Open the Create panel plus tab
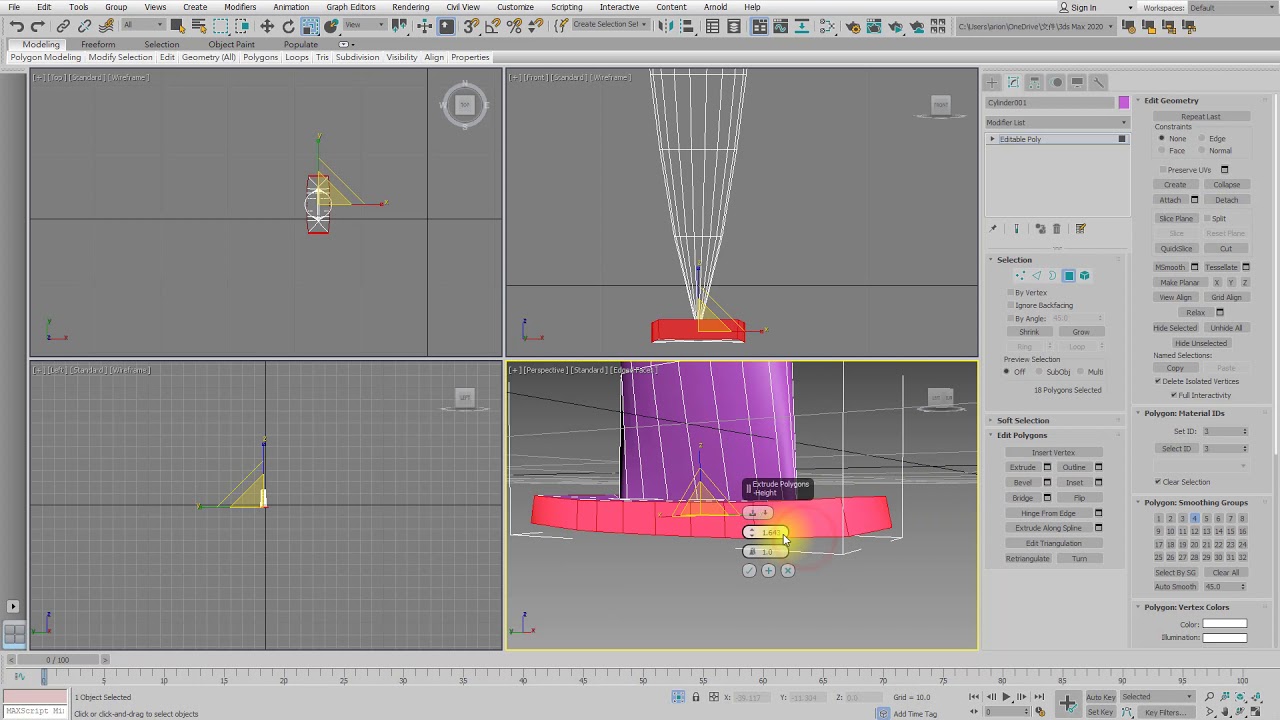Screen dimensions: 1280x720 992,82
